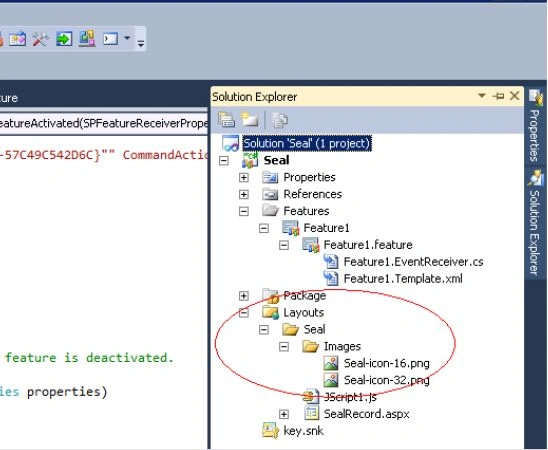Click the Solution Explorer Properties toolbar icon
548x450 pixels.
[x=226, y=120]
